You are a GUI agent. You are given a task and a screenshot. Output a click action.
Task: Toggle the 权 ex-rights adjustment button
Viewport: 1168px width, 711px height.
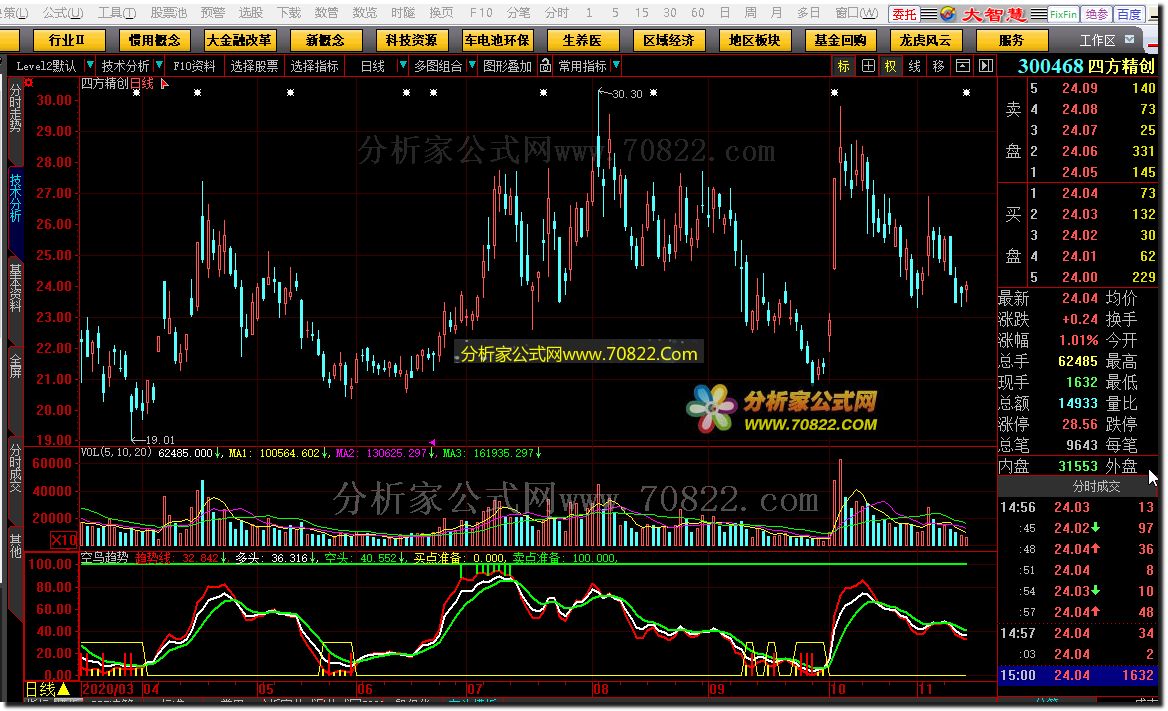(891, 66)
